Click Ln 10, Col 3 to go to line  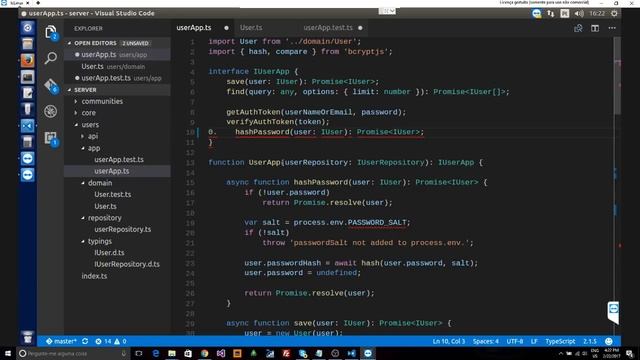click(449, 341)
